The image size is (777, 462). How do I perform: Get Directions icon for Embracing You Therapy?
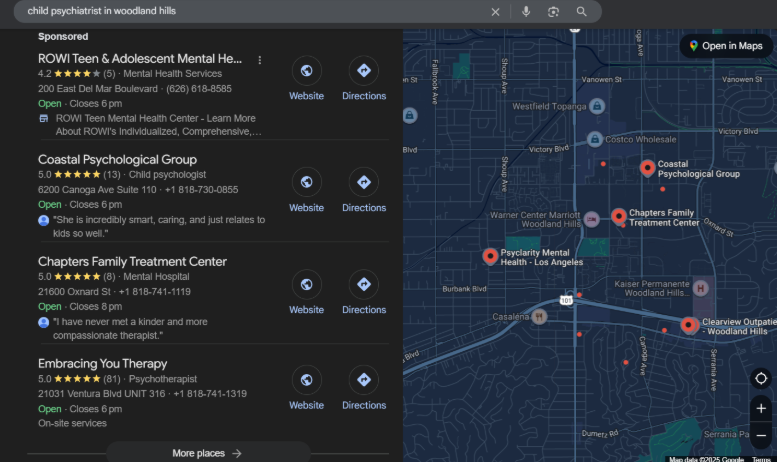(x=364, y=380)
